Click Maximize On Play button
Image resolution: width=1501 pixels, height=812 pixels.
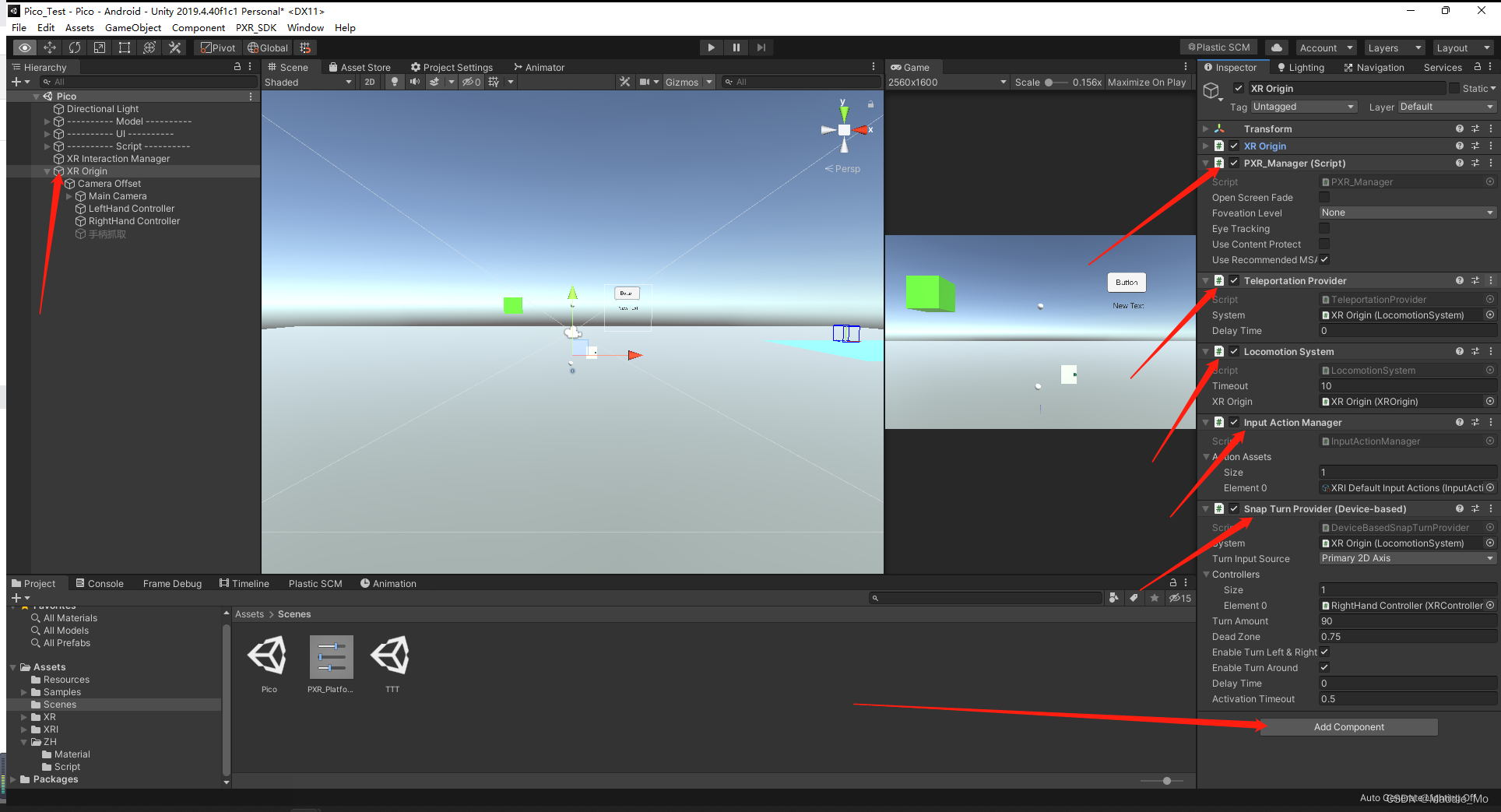1147,82
